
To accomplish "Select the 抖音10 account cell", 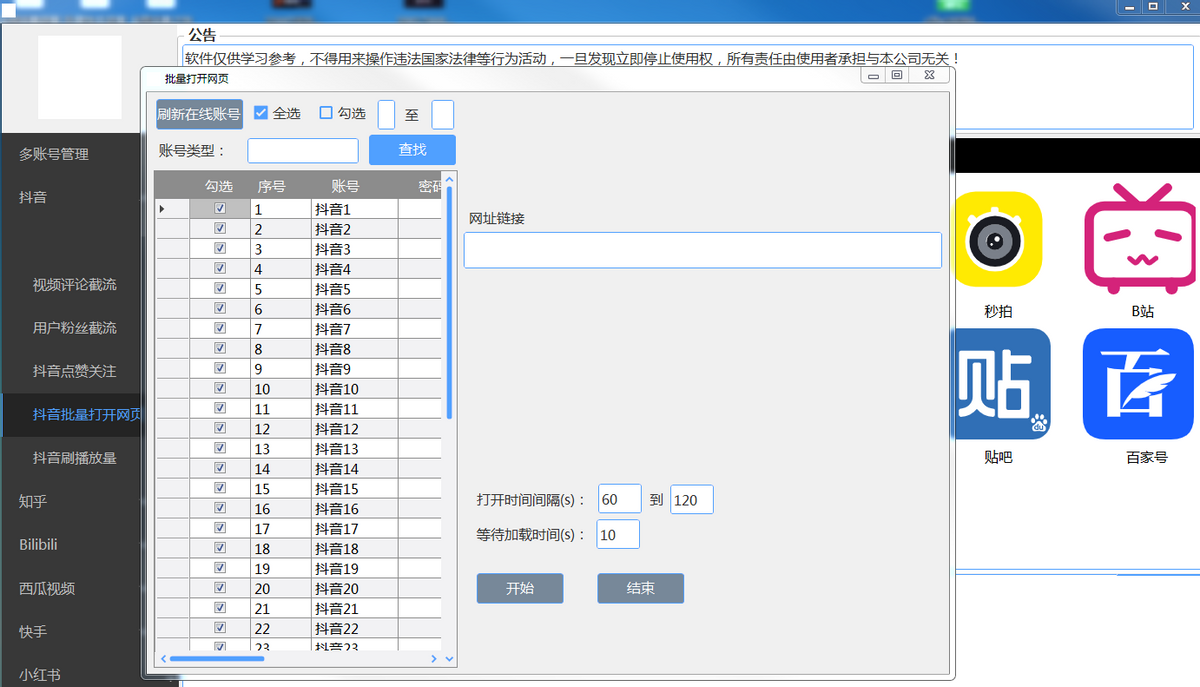I will pyautogui.click(x=354, y=389).
